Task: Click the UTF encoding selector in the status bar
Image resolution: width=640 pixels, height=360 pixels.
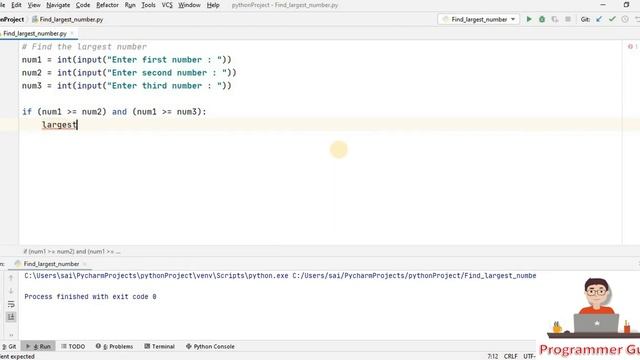Action: pos(529,356)
